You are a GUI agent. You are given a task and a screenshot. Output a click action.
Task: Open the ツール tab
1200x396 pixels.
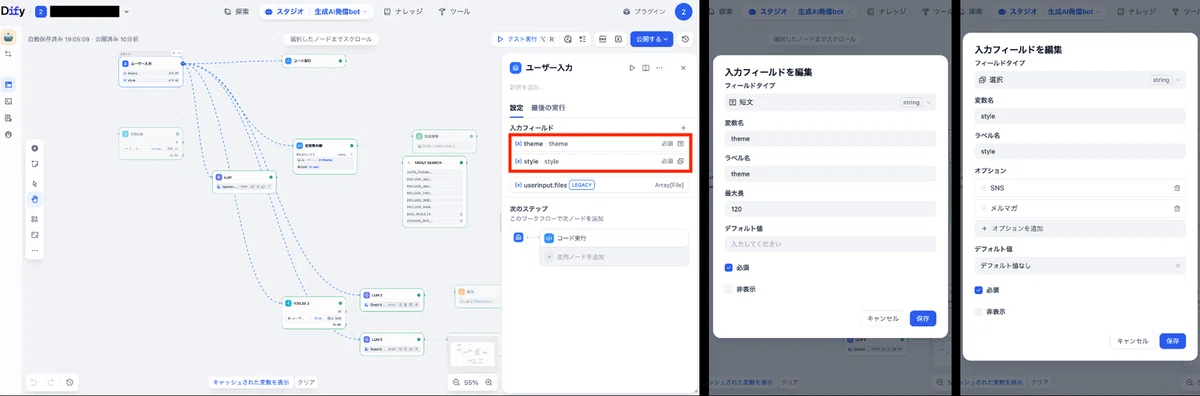(x=455, y=12)
